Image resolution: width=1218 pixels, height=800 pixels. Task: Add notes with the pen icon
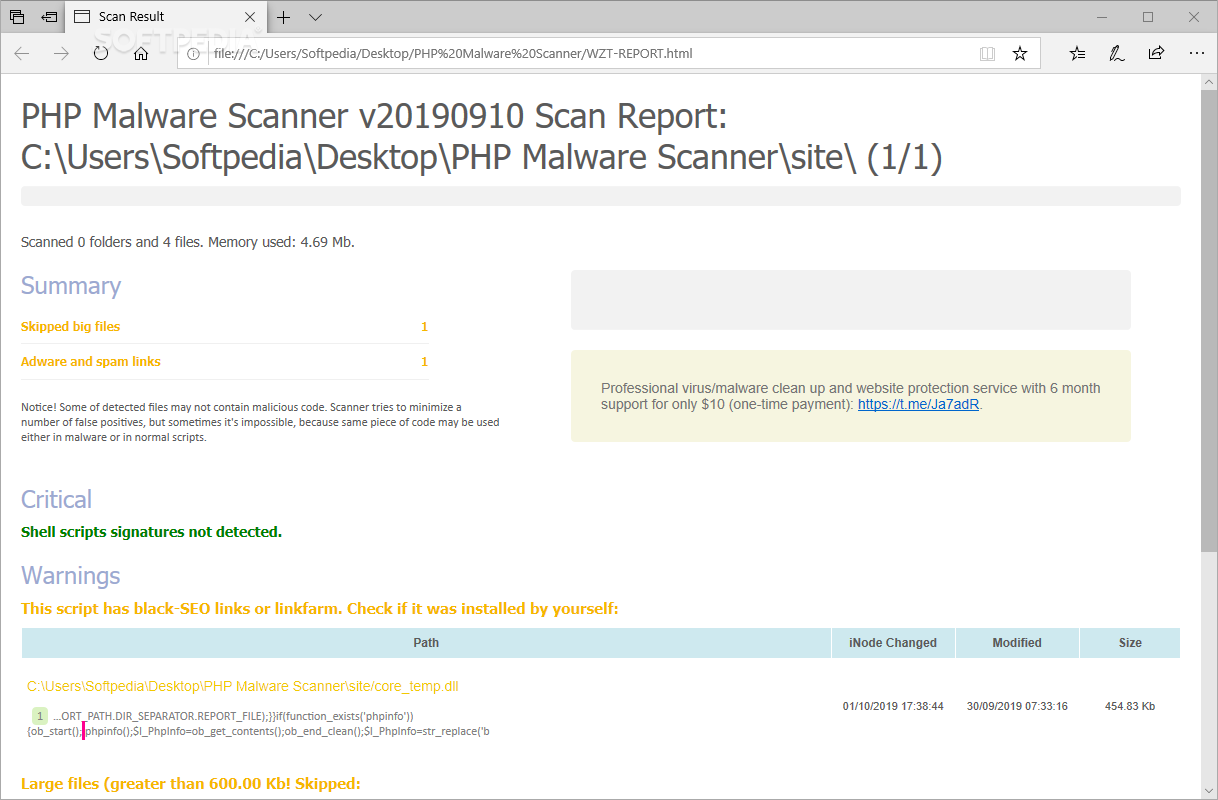(1117, 54)
